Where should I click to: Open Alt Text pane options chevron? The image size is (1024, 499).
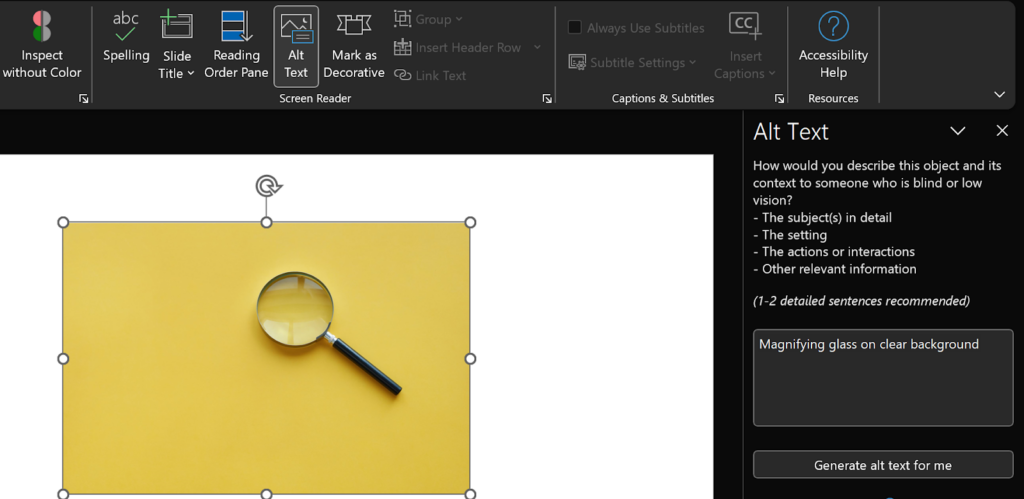957,131
